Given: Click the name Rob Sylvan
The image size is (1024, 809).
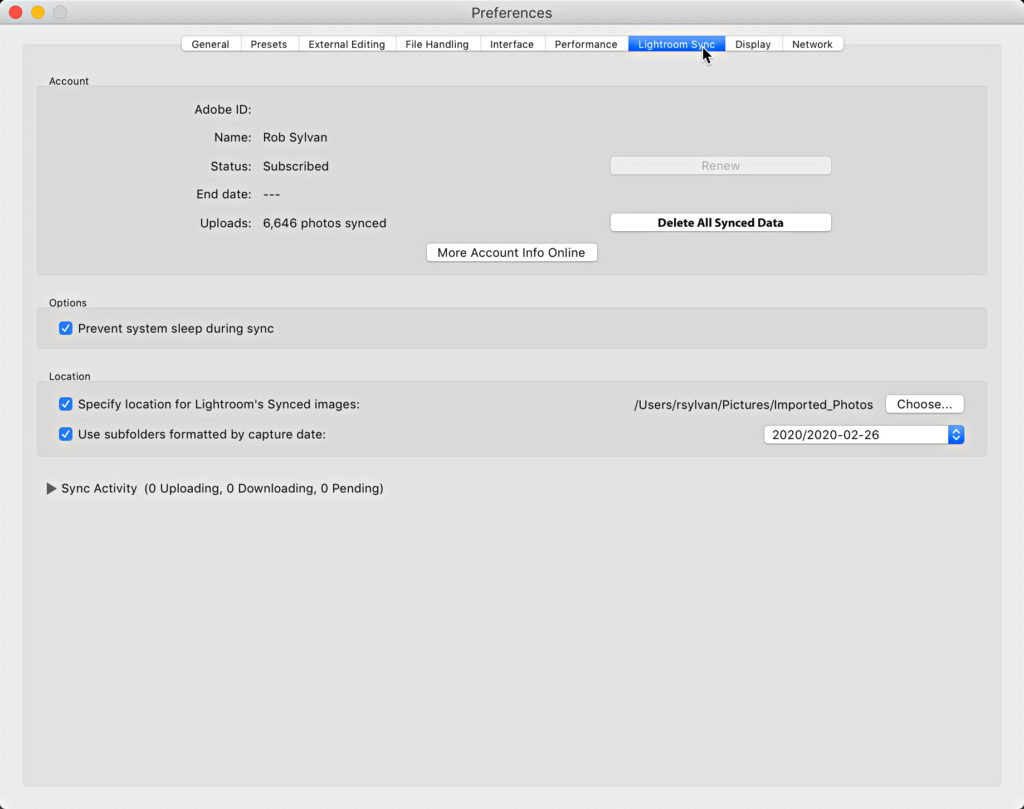Looking at the screenshot, I should click(295, 137).
